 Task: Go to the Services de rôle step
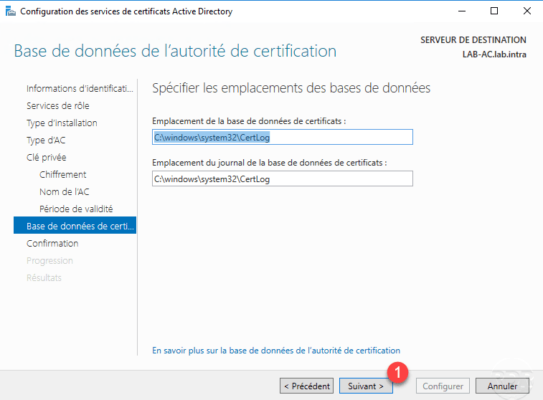(58, 106)
